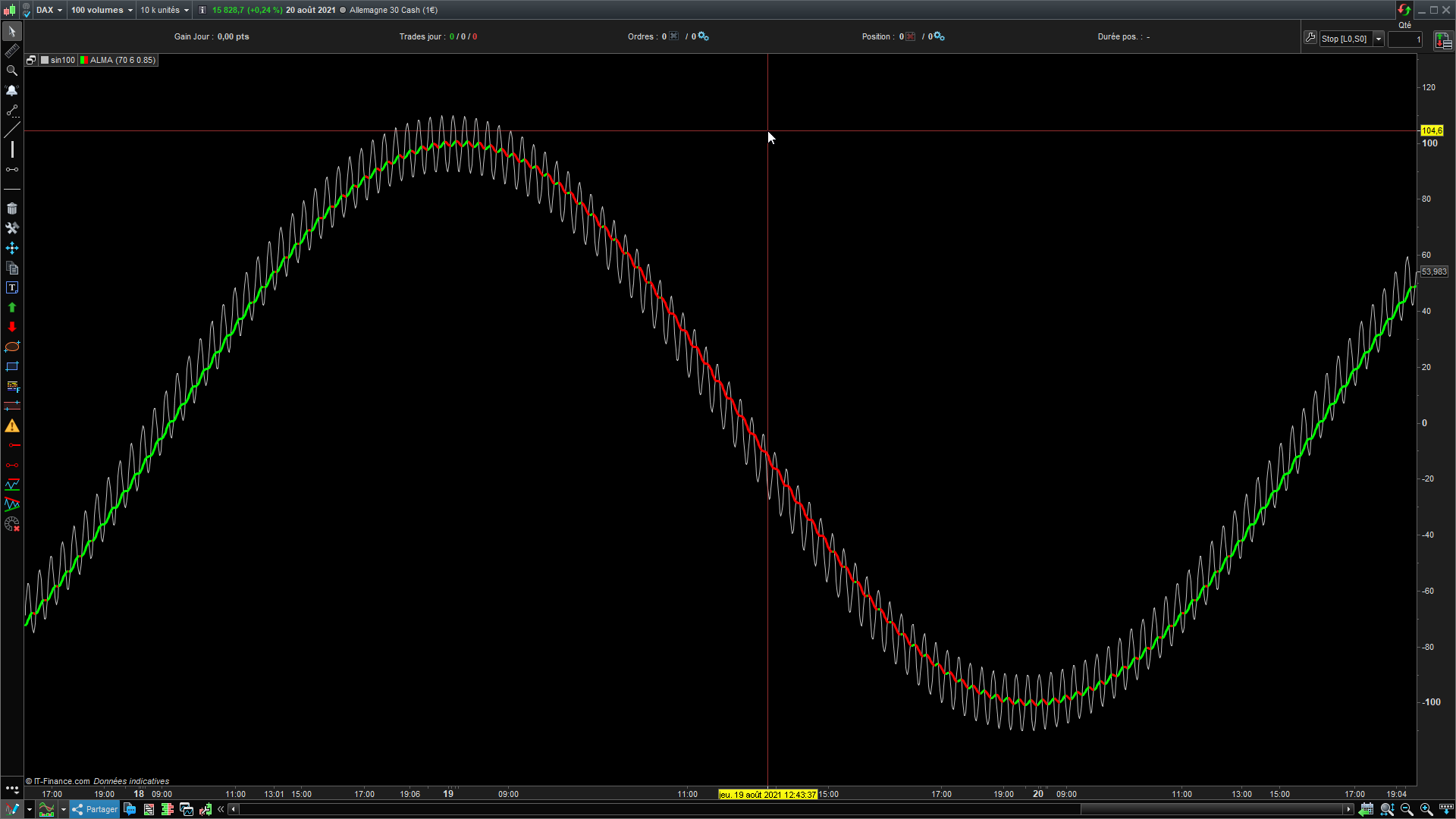The width and height of the screenshot is (1456, 819).
Task: Click the green up arrow tool
Action: 12,307
